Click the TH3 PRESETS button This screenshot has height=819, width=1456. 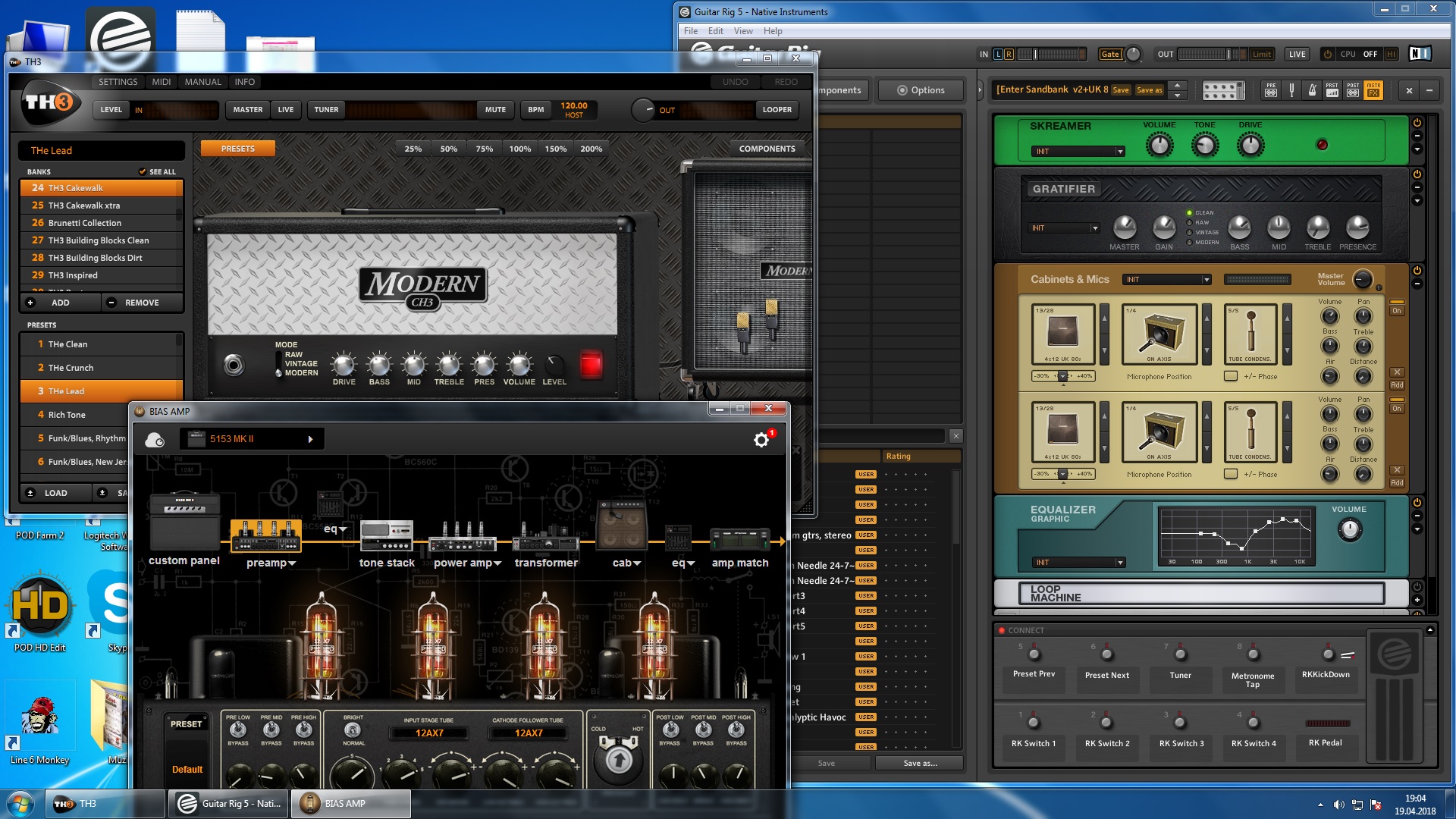[238, 149]
